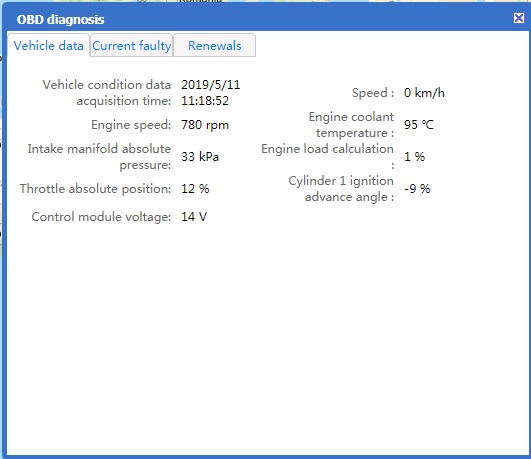
Task: Open the Renewals tab
Action: (215, 45)
